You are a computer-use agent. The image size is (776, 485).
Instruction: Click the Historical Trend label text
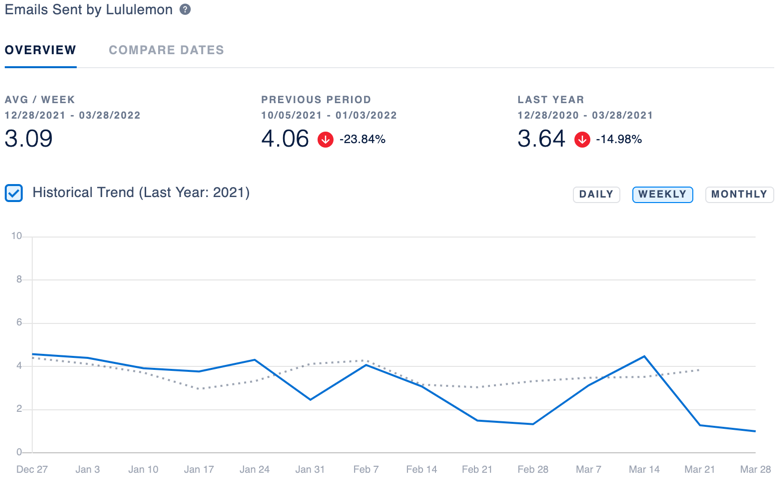coord(141,193)
